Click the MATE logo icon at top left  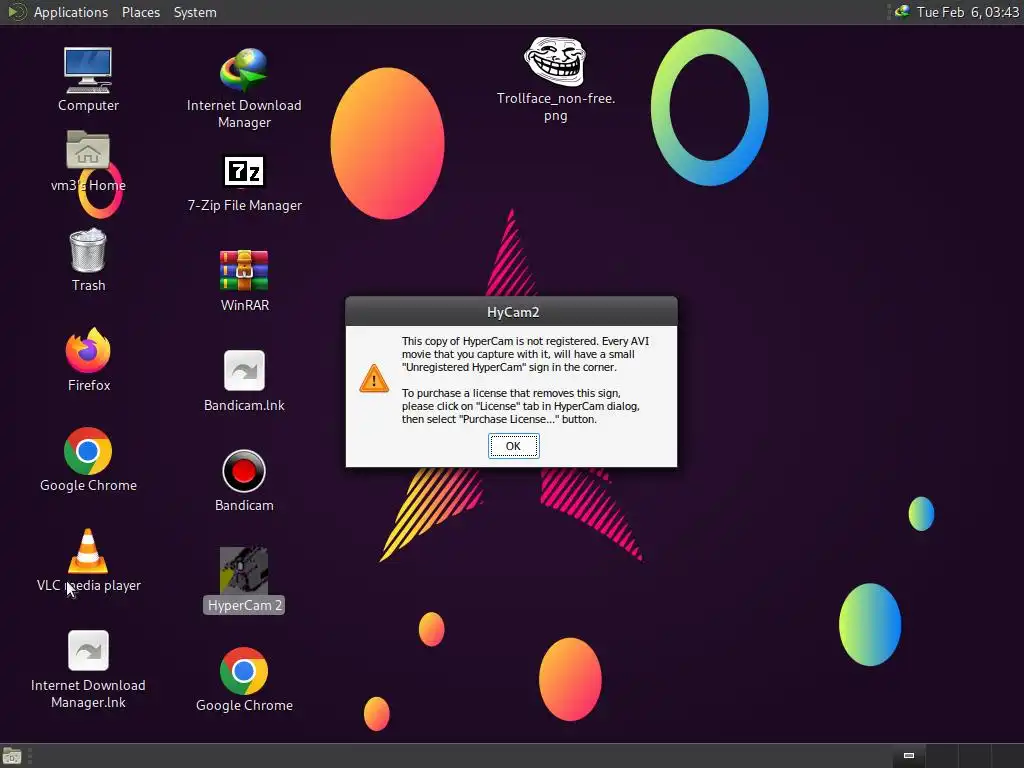[16, 12]
